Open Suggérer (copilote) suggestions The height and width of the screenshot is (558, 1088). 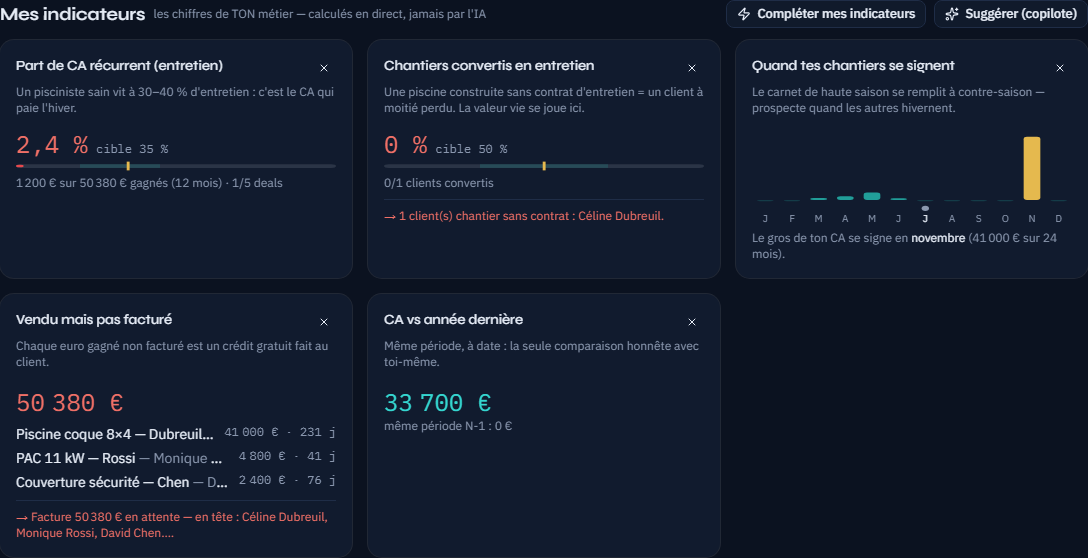[1011, 14]
